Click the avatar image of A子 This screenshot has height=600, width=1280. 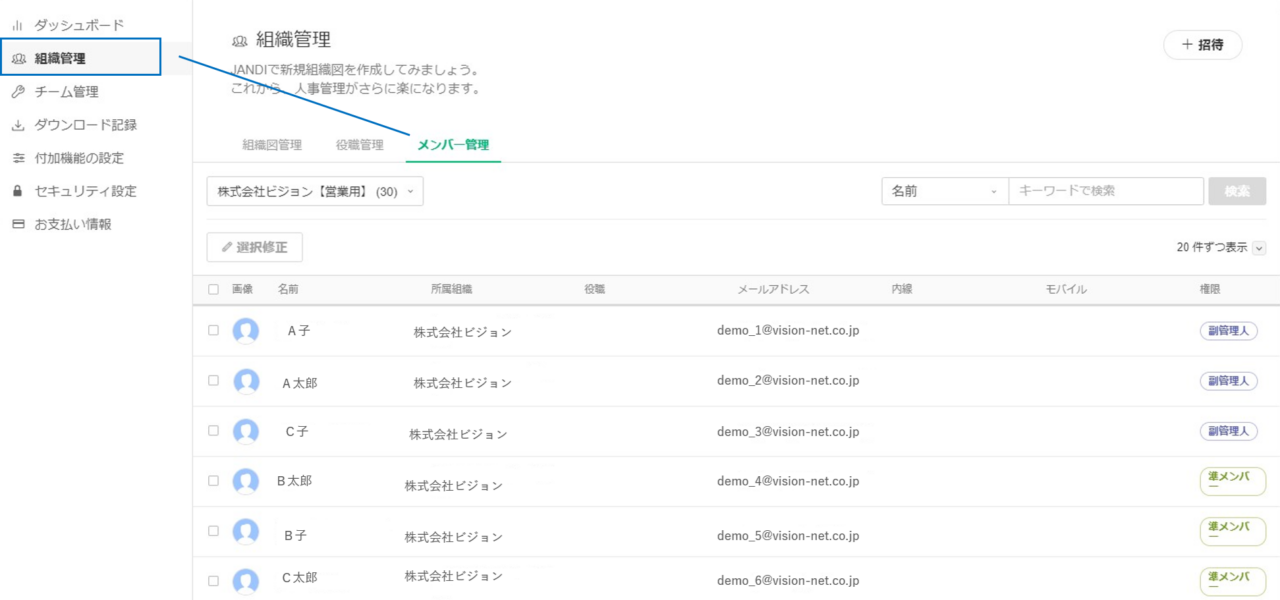pos(246,331)
